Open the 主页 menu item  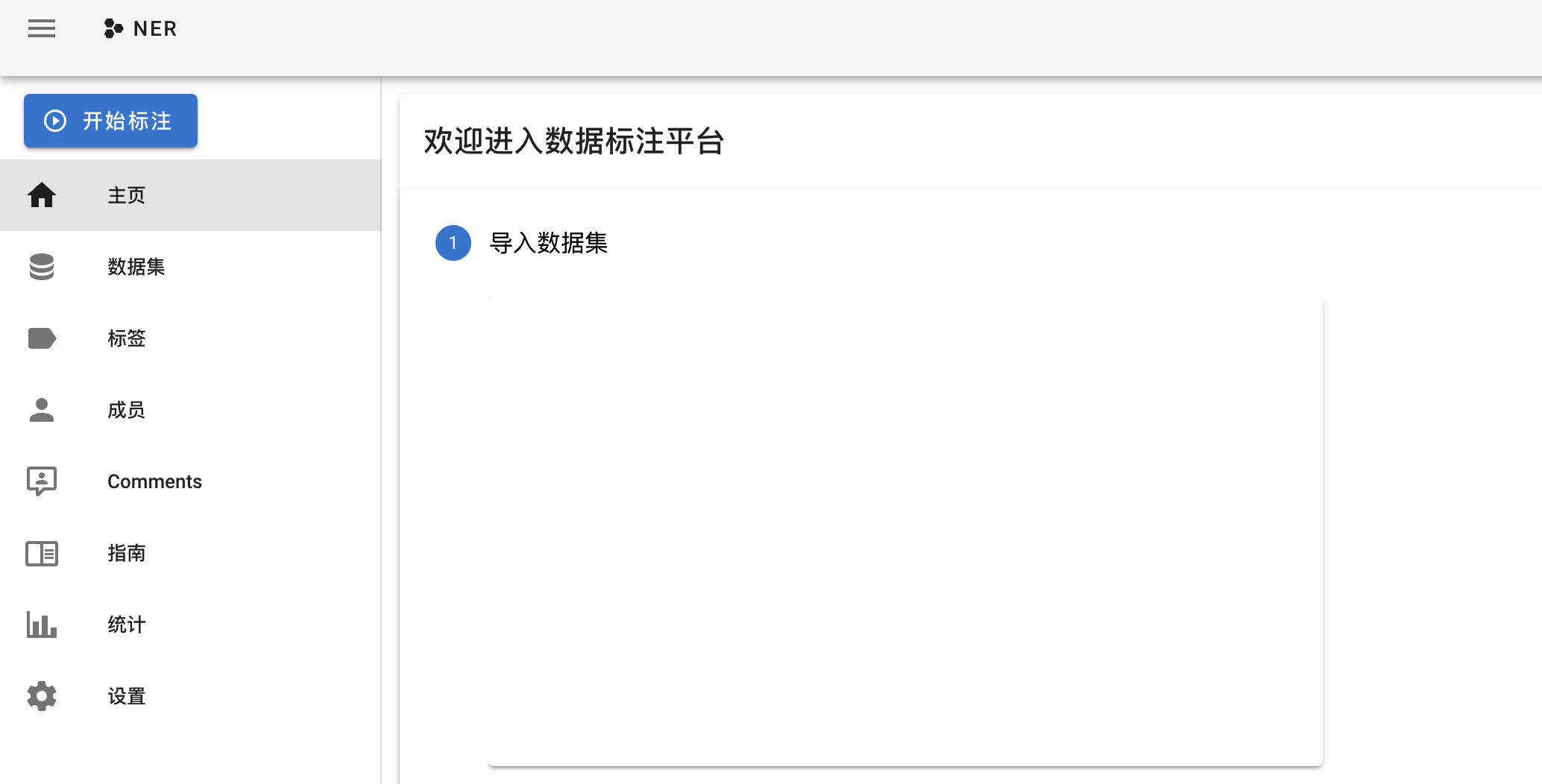pyautogui.click(x=190, y=195)
